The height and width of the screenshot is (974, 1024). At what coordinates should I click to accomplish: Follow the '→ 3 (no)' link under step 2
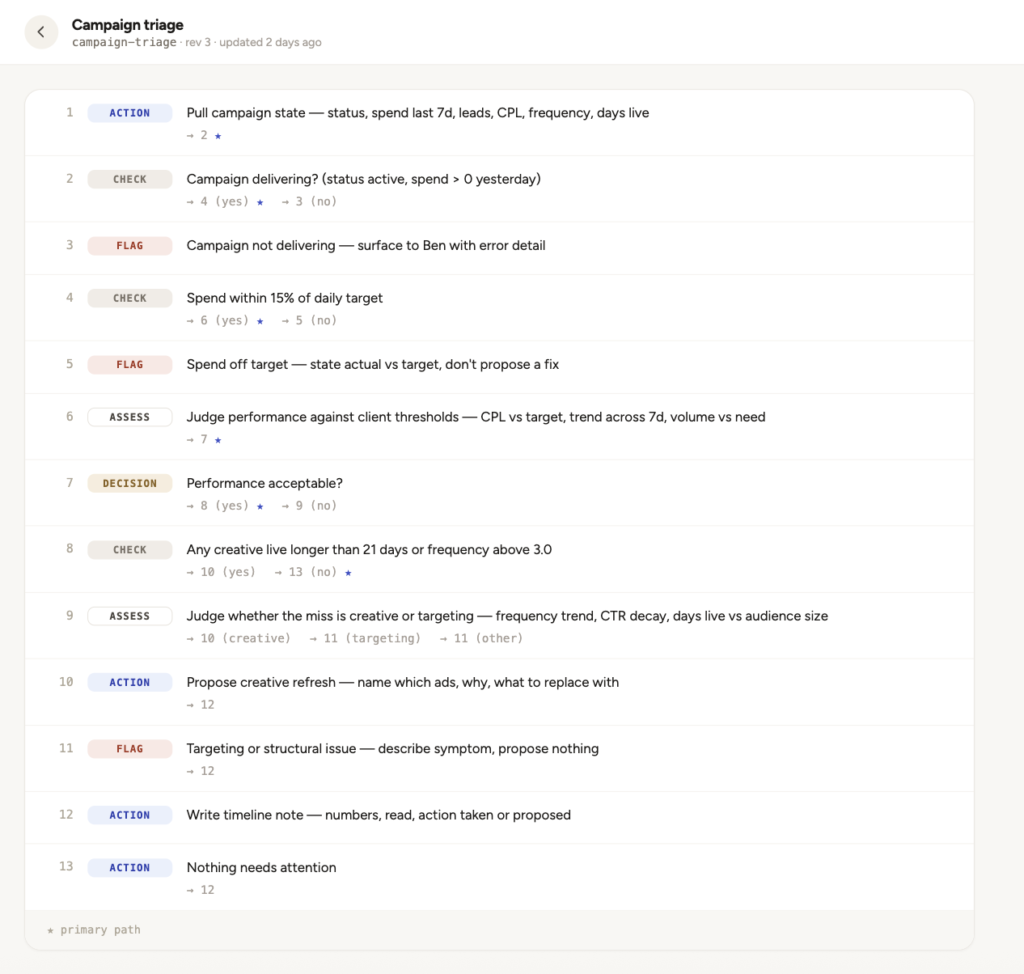point(309,201)
